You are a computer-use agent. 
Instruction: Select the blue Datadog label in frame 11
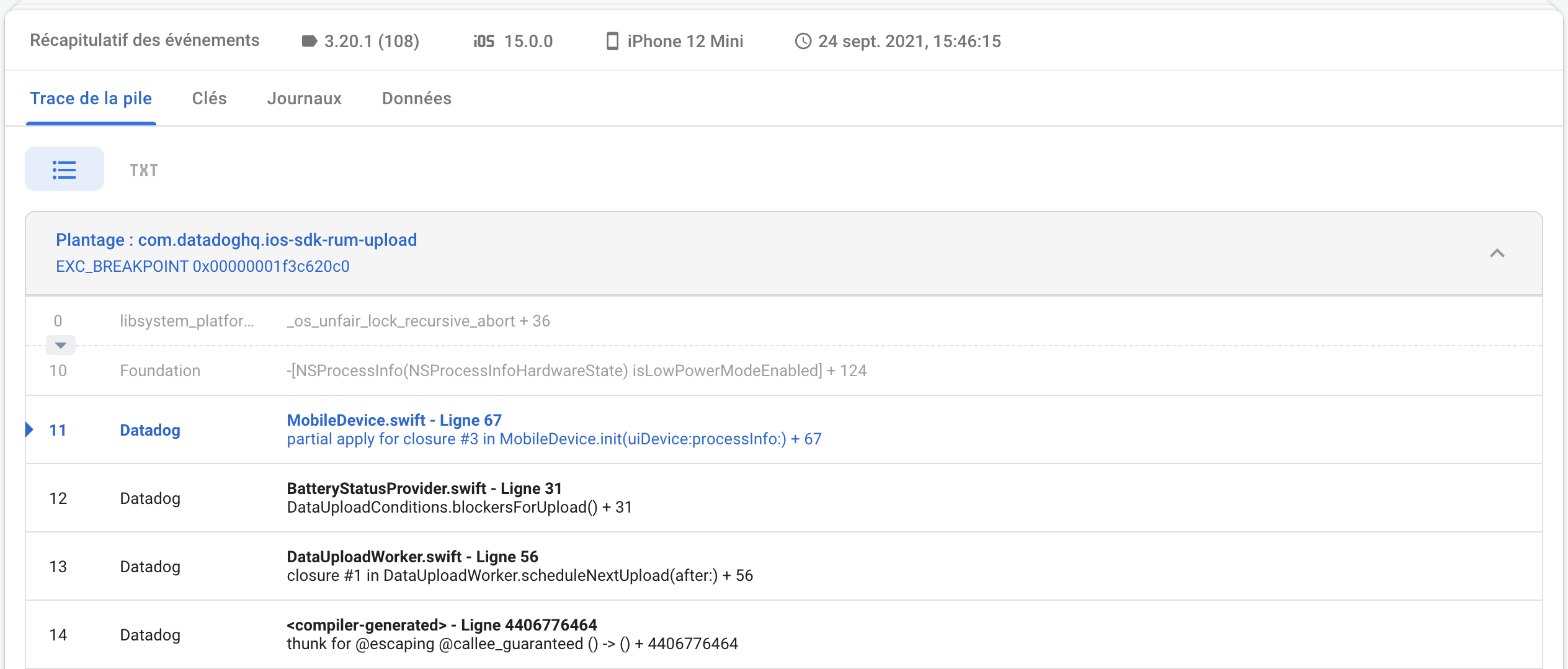150,430
